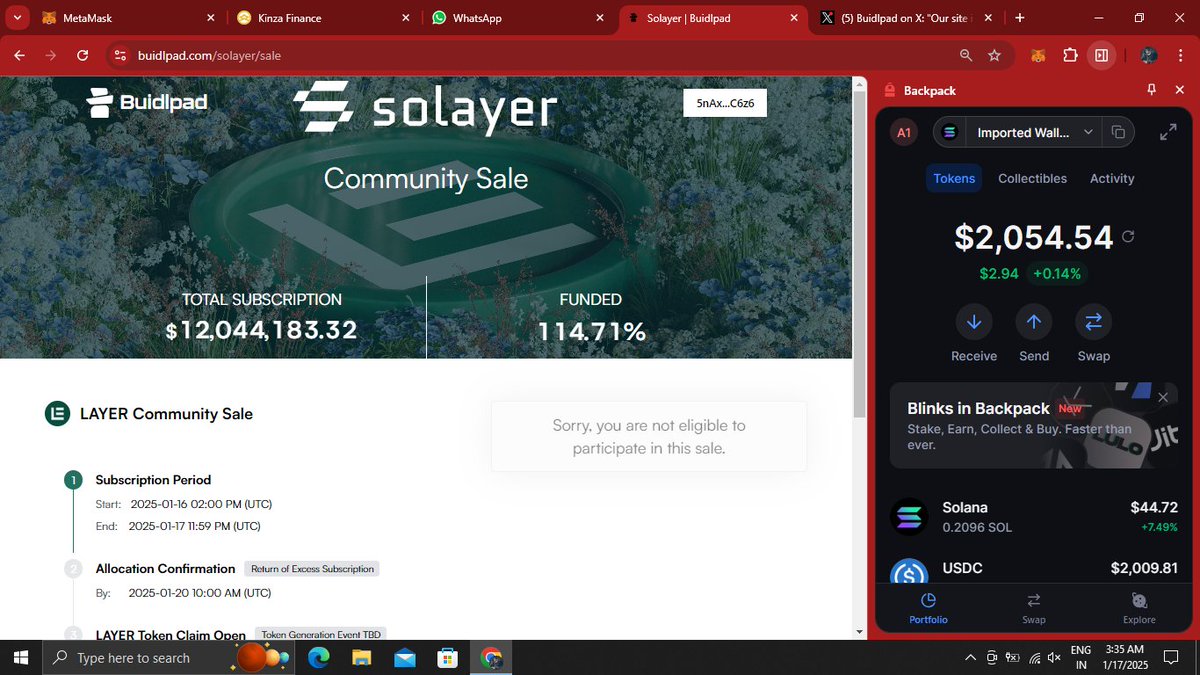
Task: Switch to the MetaMask browser tab
Action: click(x=128, y=18)
